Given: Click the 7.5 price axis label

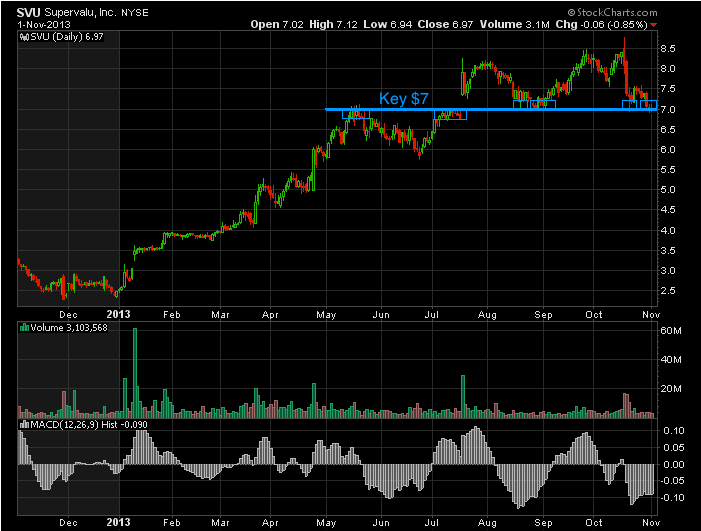Looking at the screenshot, I should coord(668,89).
